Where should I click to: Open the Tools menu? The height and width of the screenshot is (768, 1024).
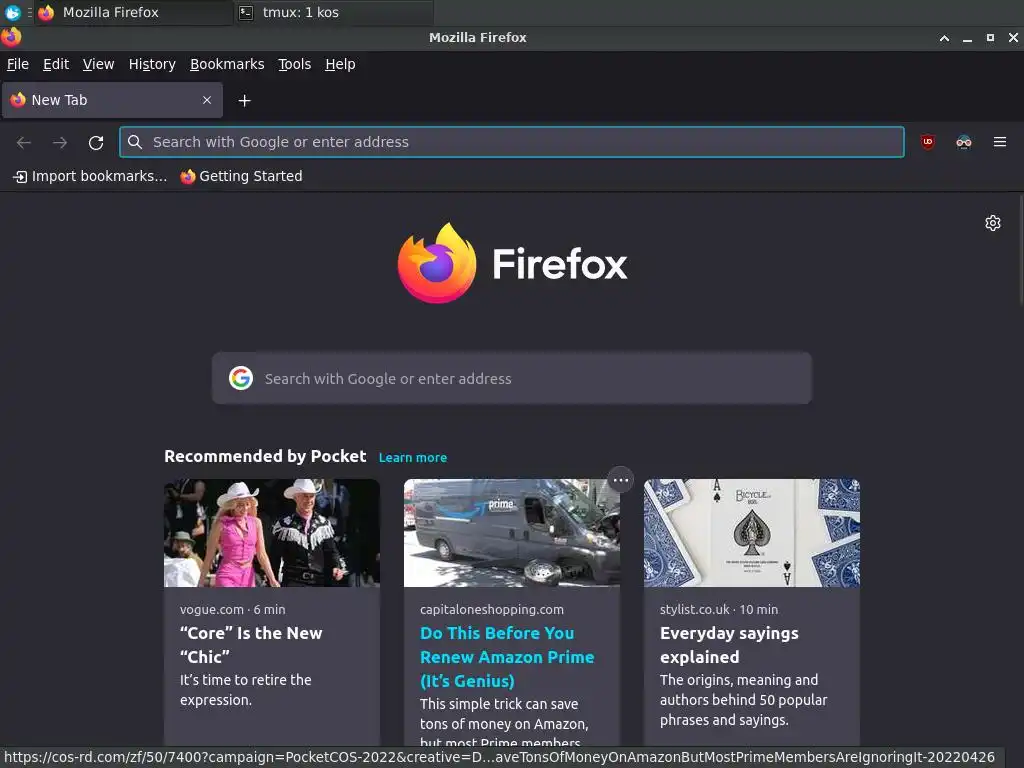point(295,64)
